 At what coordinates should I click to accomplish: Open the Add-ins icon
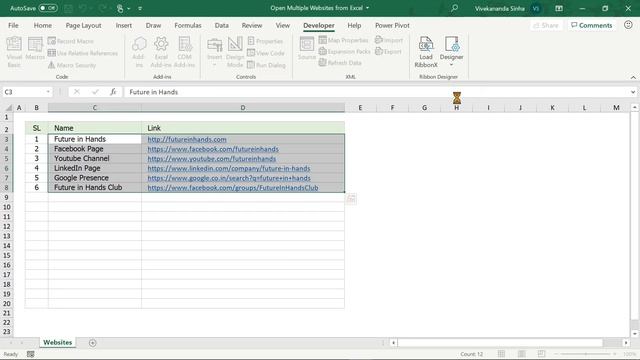[x=139, y=52]
